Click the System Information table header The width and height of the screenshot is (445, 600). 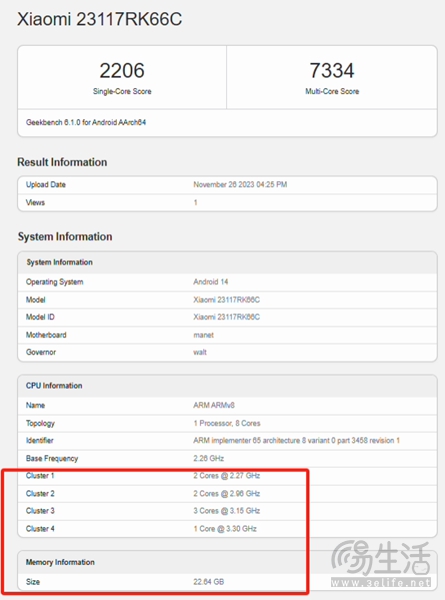59,262
